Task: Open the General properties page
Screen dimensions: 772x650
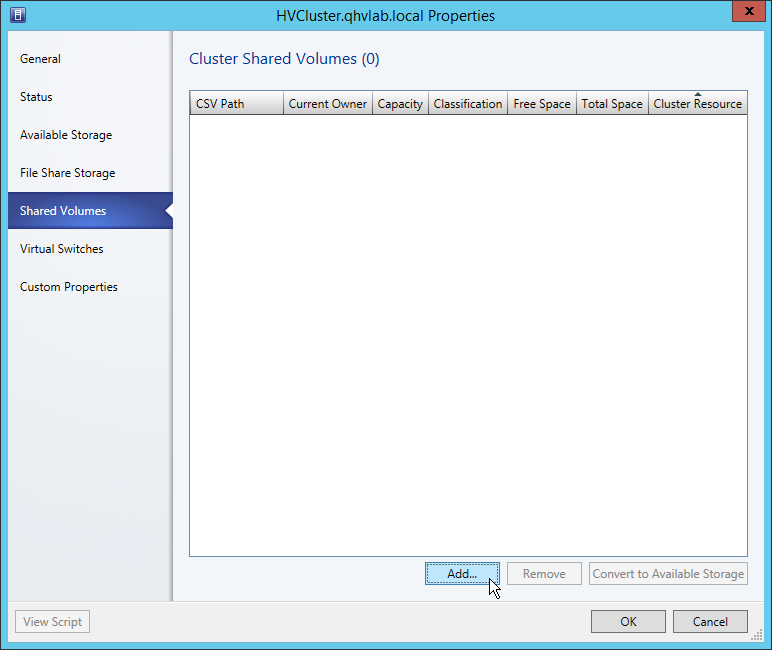Action: tap(40, 59)
